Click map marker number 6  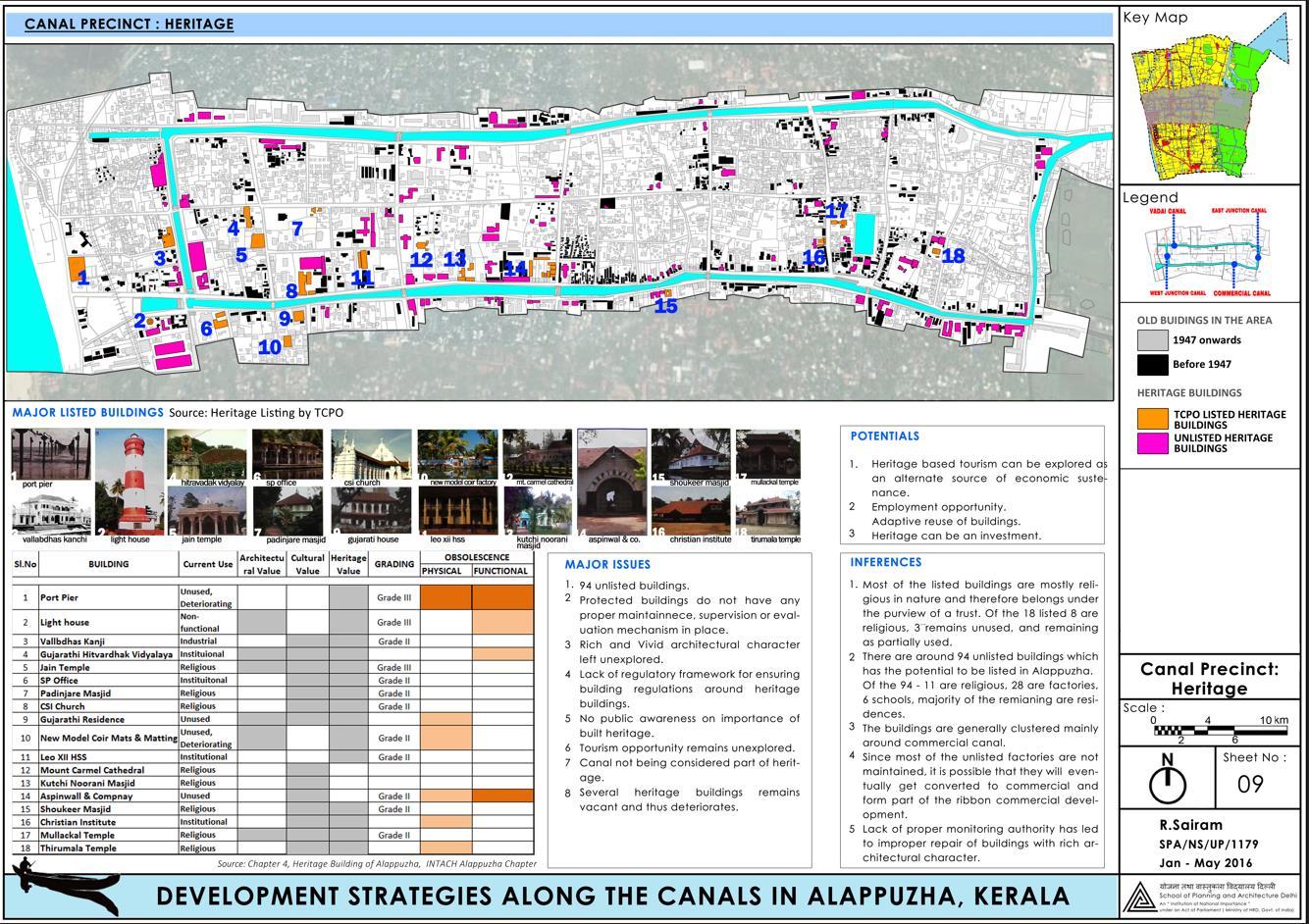point(206,329)
